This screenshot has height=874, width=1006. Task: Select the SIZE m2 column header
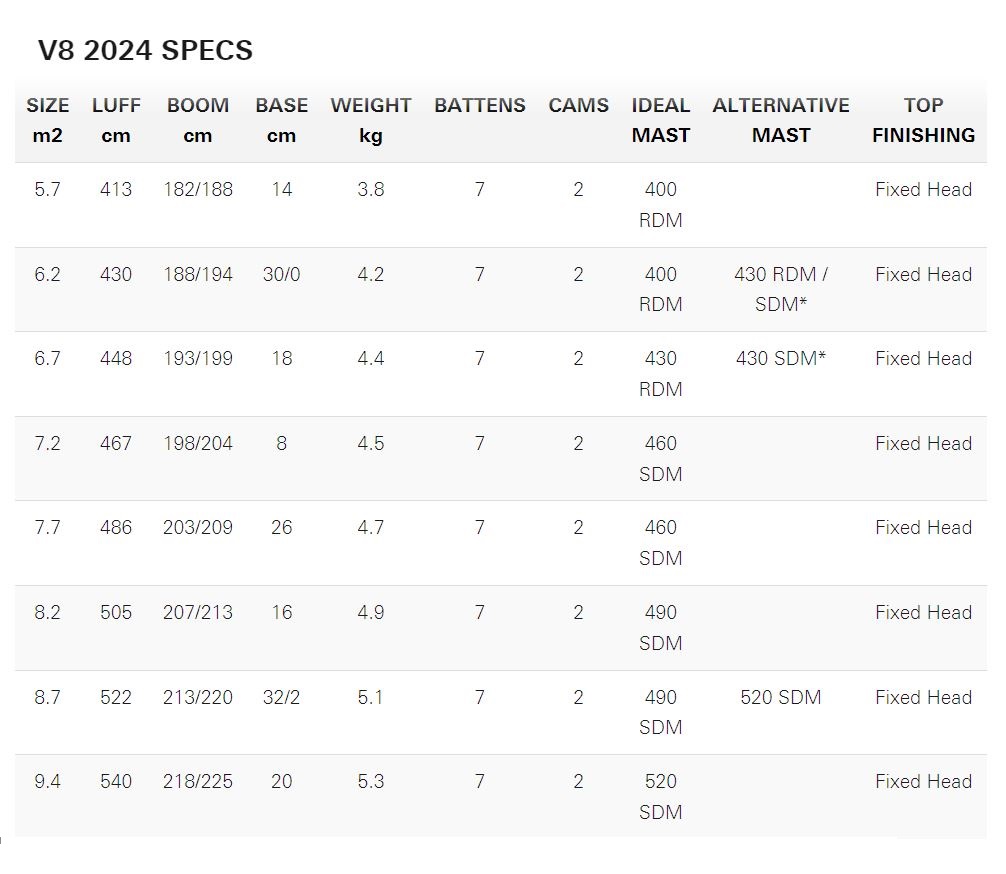(x=47, y=120)
